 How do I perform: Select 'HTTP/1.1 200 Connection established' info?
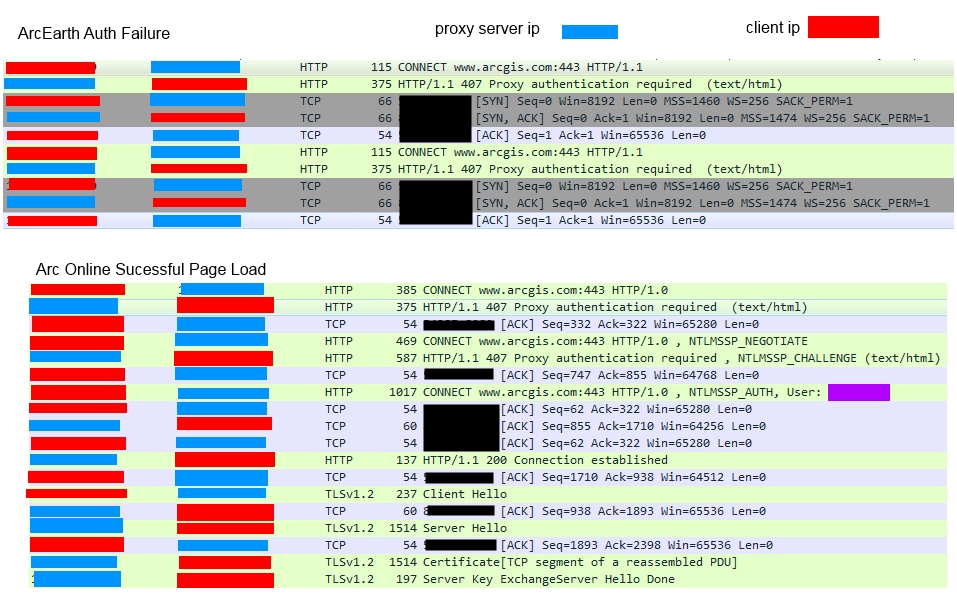[545, 460]
